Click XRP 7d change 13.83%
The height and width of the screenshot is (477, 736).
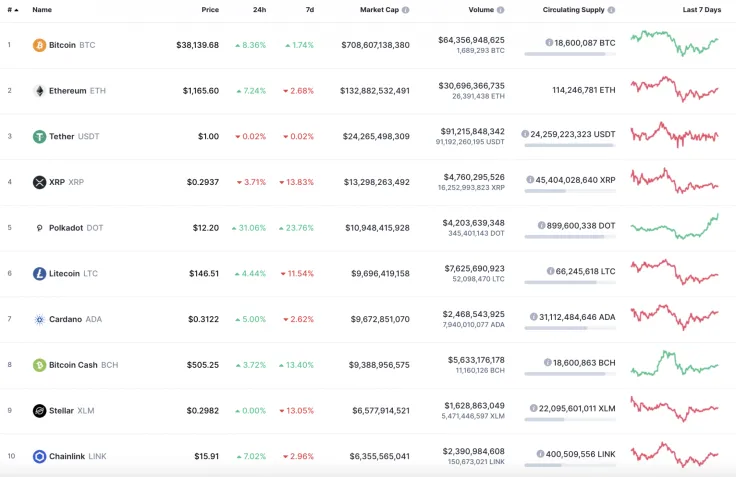(296, 182)
